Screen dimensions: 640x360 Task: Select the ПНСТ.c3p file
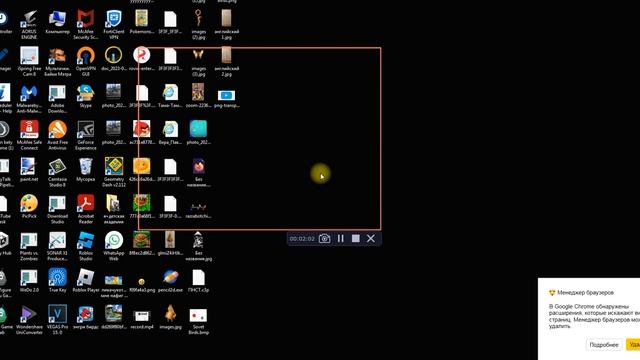[198, 281]
